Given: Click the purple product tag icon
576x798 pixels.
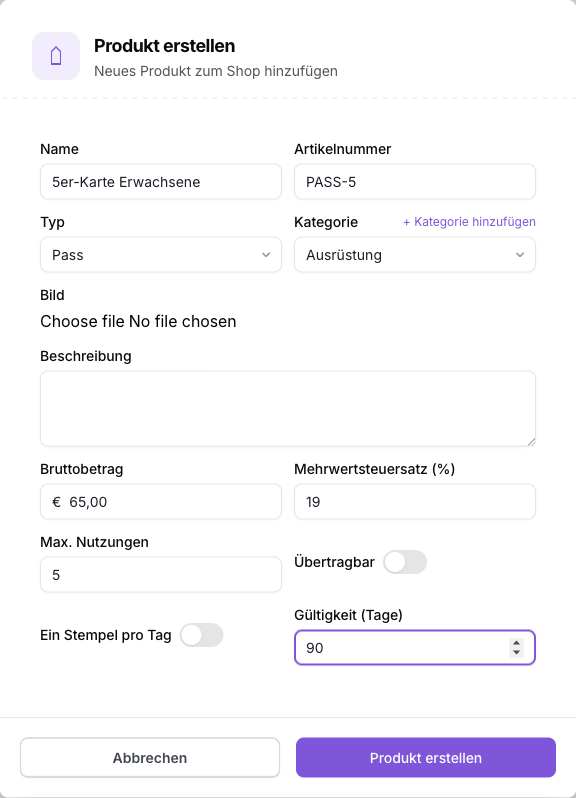Looking at the screenshot, I should (56, 56).
